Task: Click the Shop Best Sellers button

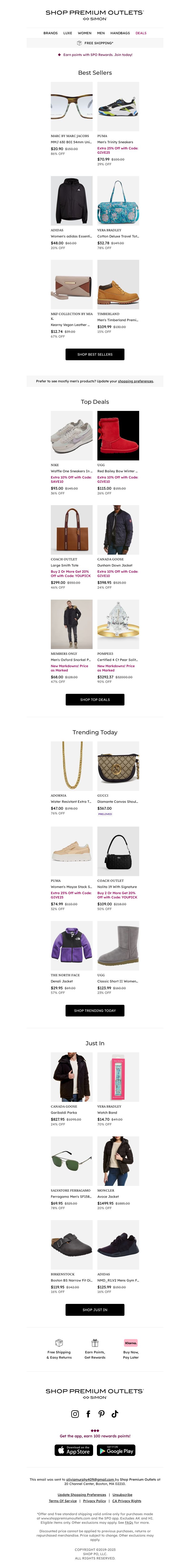Action: [x=95, y=354]
